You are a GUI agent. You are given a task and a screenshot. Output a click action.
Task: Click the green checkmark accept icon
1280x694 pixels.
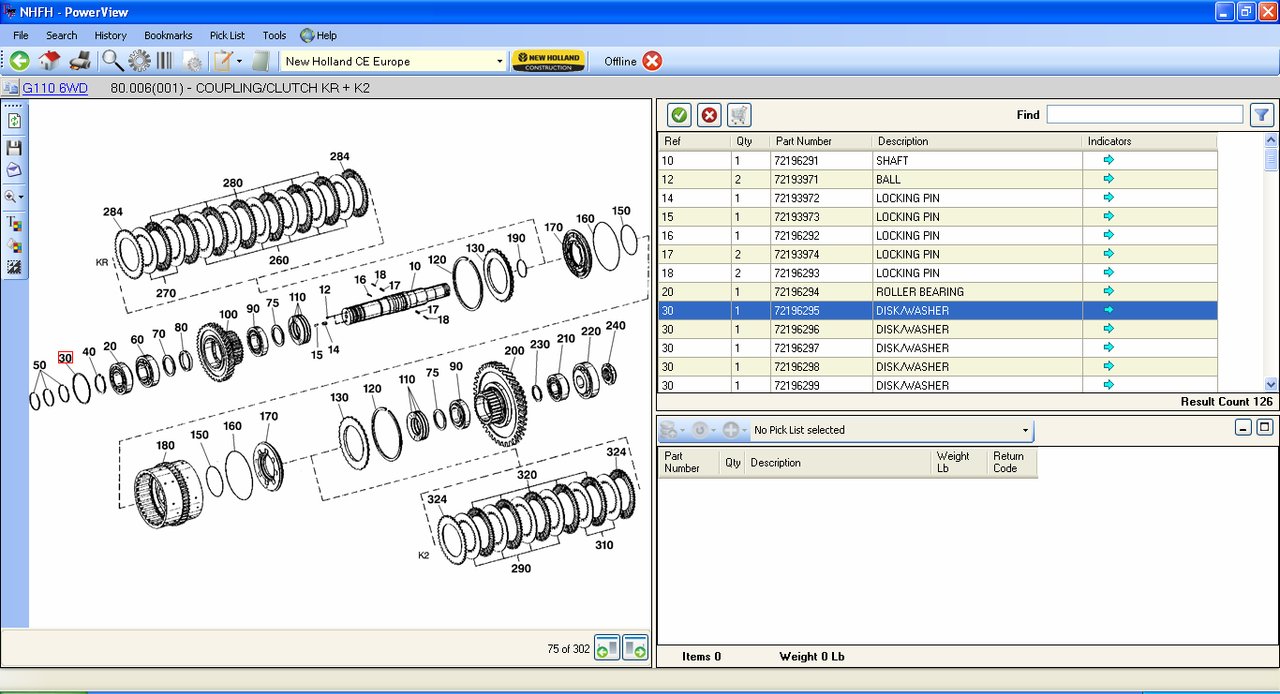click(679, 115)
